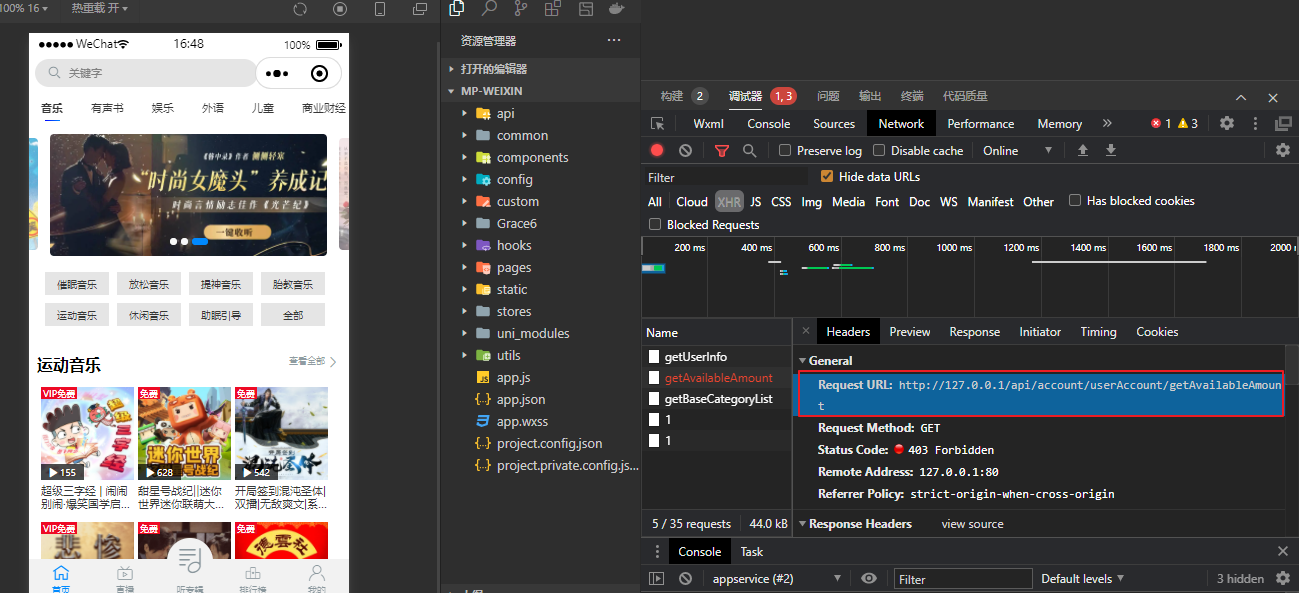This screenshot has width=1299, height=593.
Task: Tap the 催眠音乐 category button
Action: (77, 284)
